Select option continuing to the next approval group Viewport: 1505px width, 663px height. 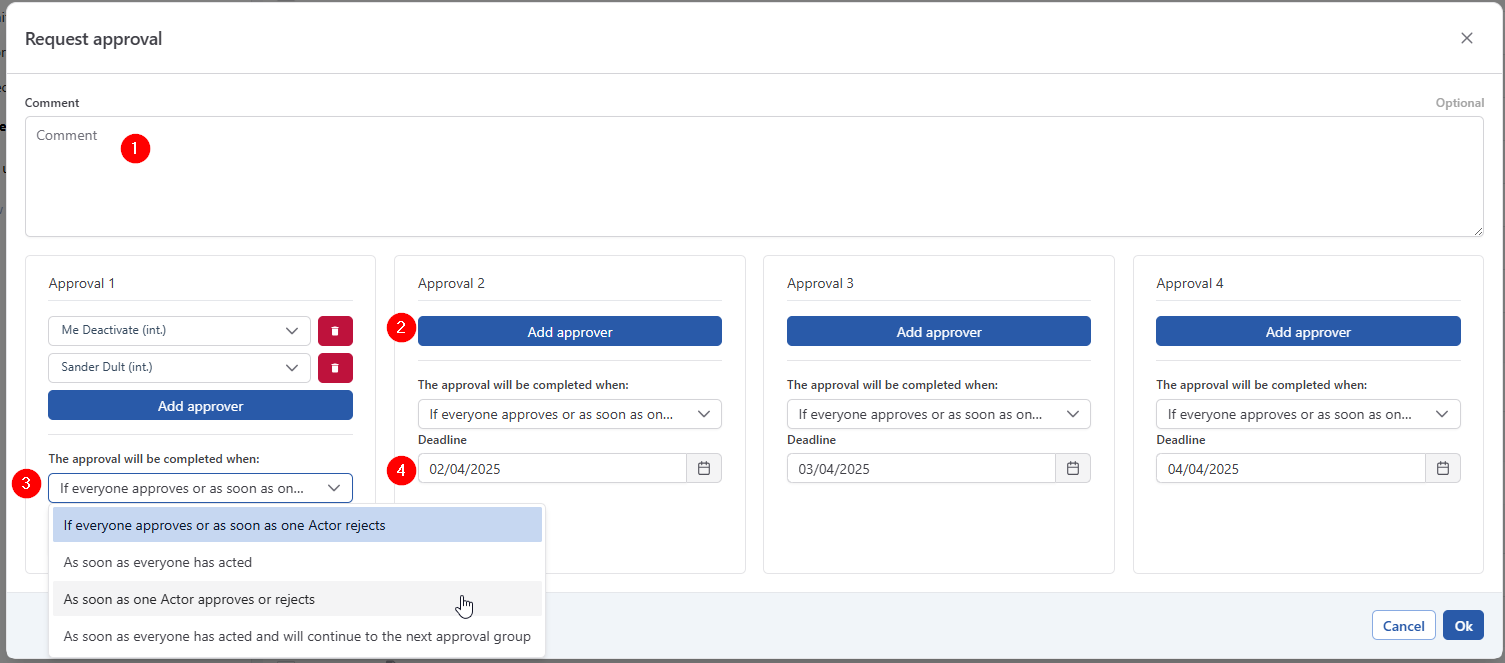coord(297,637)
